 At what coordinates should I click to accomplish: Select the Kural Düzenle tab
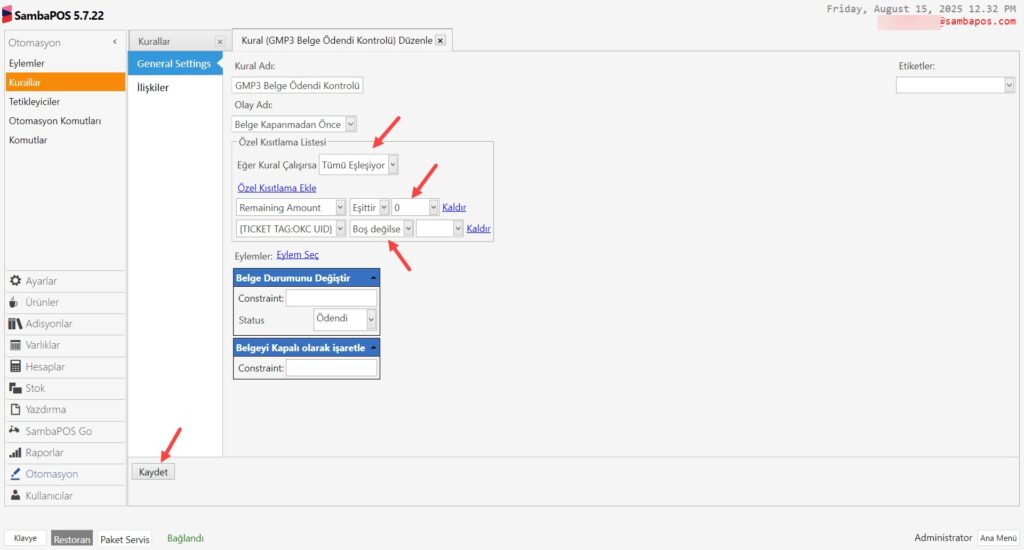(337, 40)
